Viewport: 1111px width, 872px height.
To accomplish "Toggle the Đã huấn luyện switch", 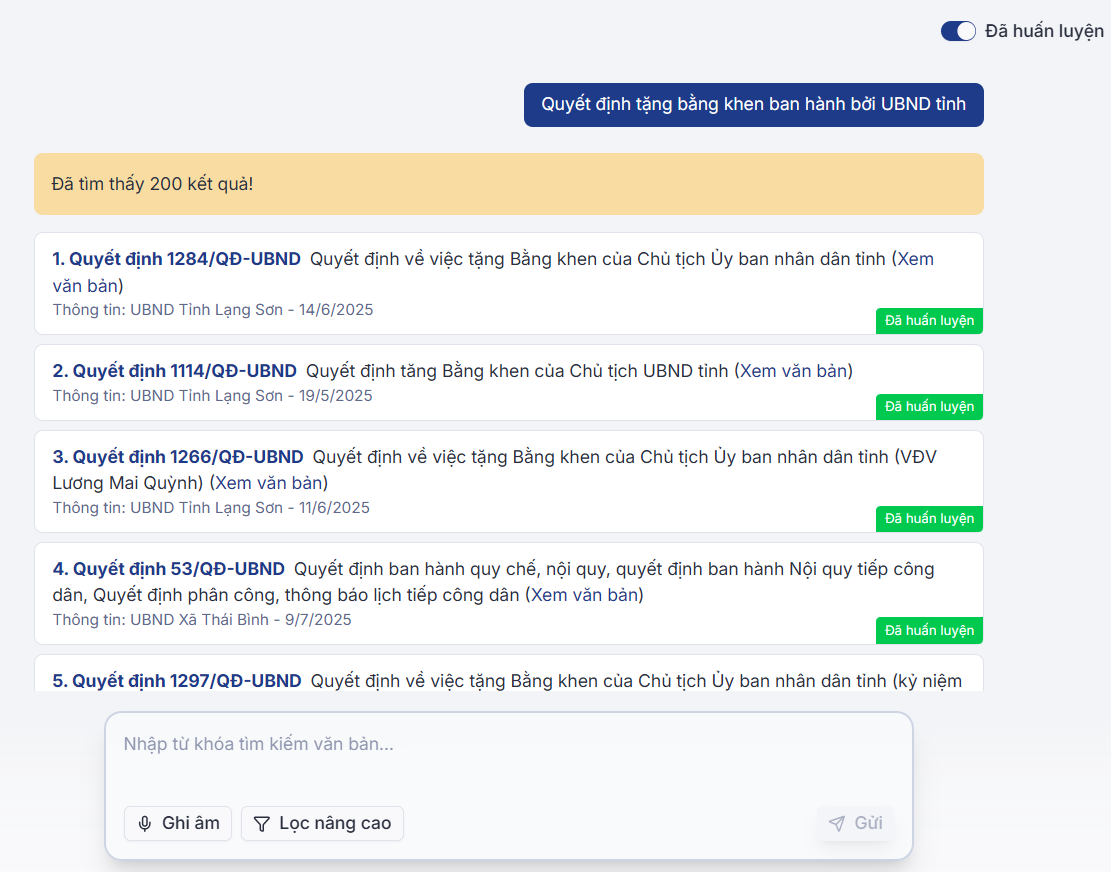I will 958,31.
